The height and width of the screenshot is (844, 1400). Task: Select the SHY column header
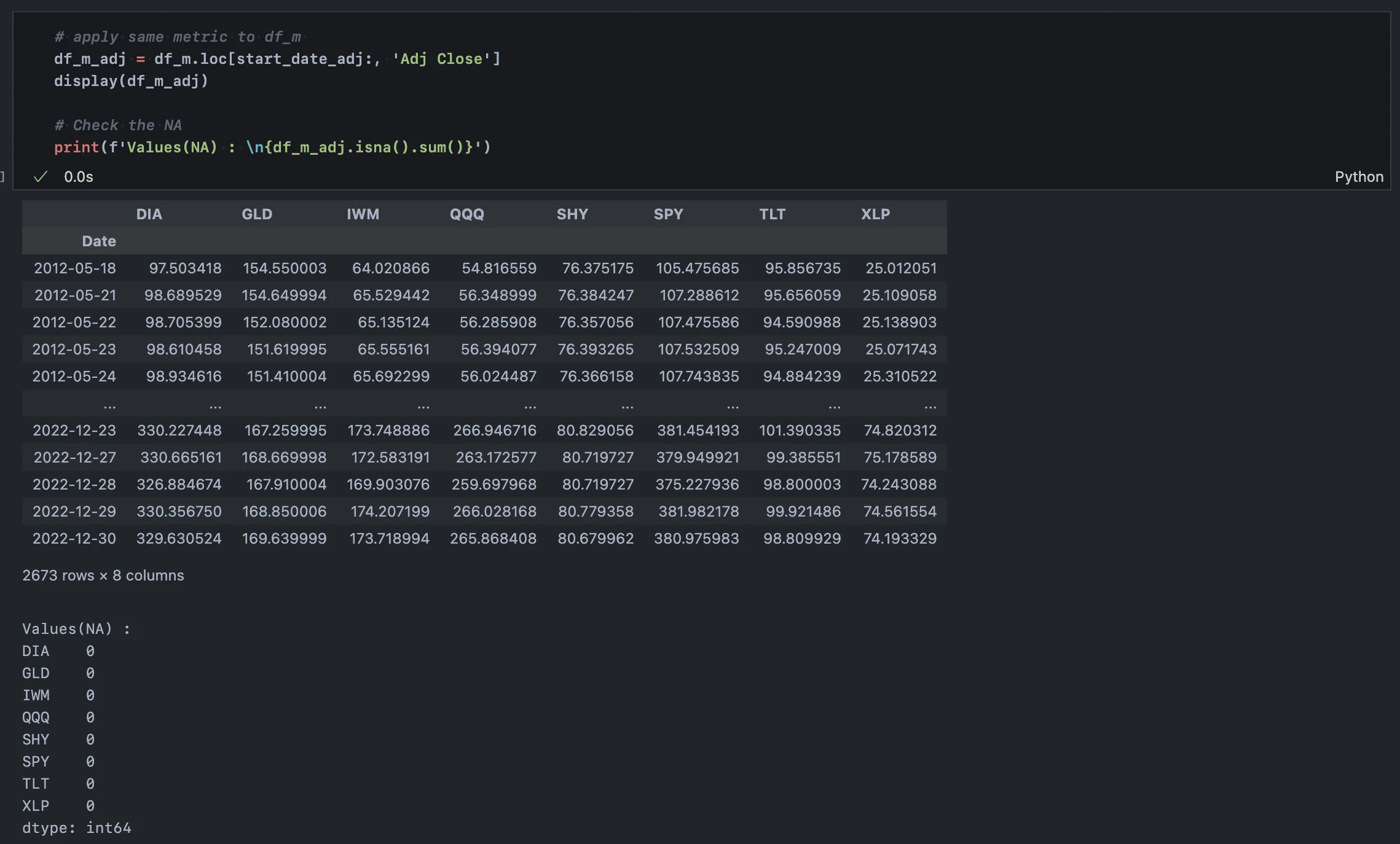(572, 214)
